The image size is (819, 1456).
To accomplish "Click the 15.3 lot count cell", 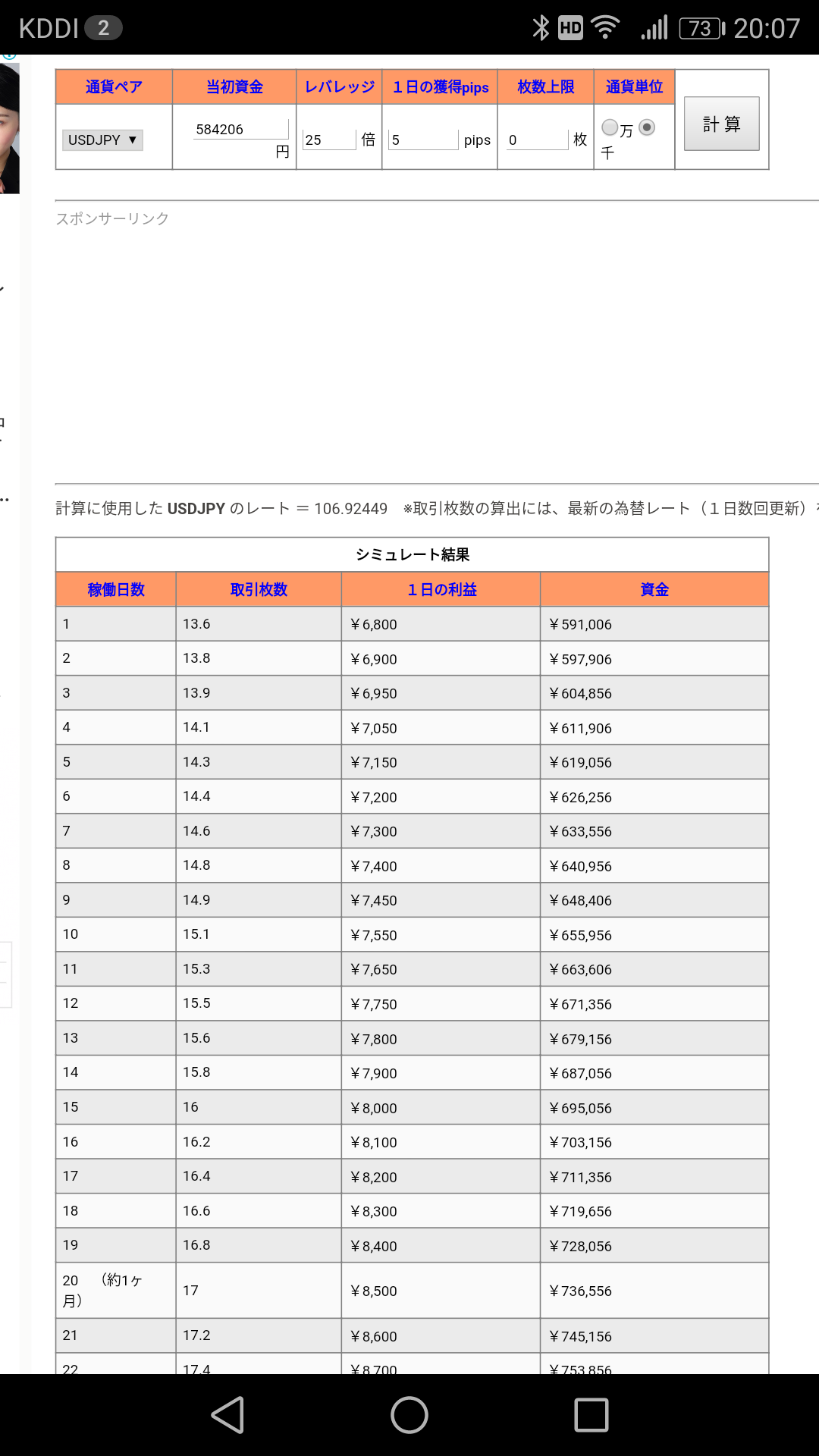I will [x=259, y=969].
